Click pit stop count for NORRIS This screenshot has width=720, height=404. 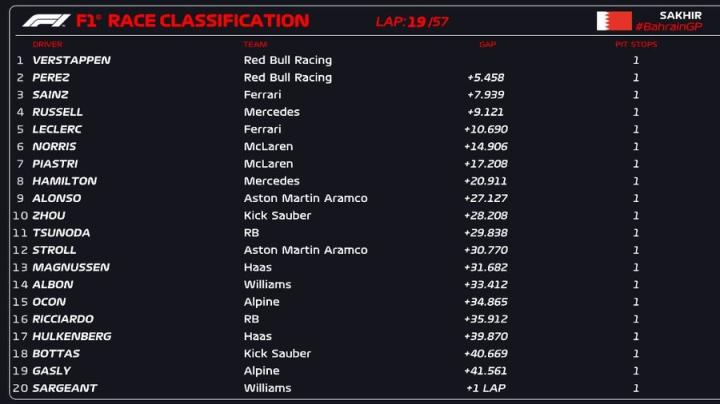coord(635,146)
